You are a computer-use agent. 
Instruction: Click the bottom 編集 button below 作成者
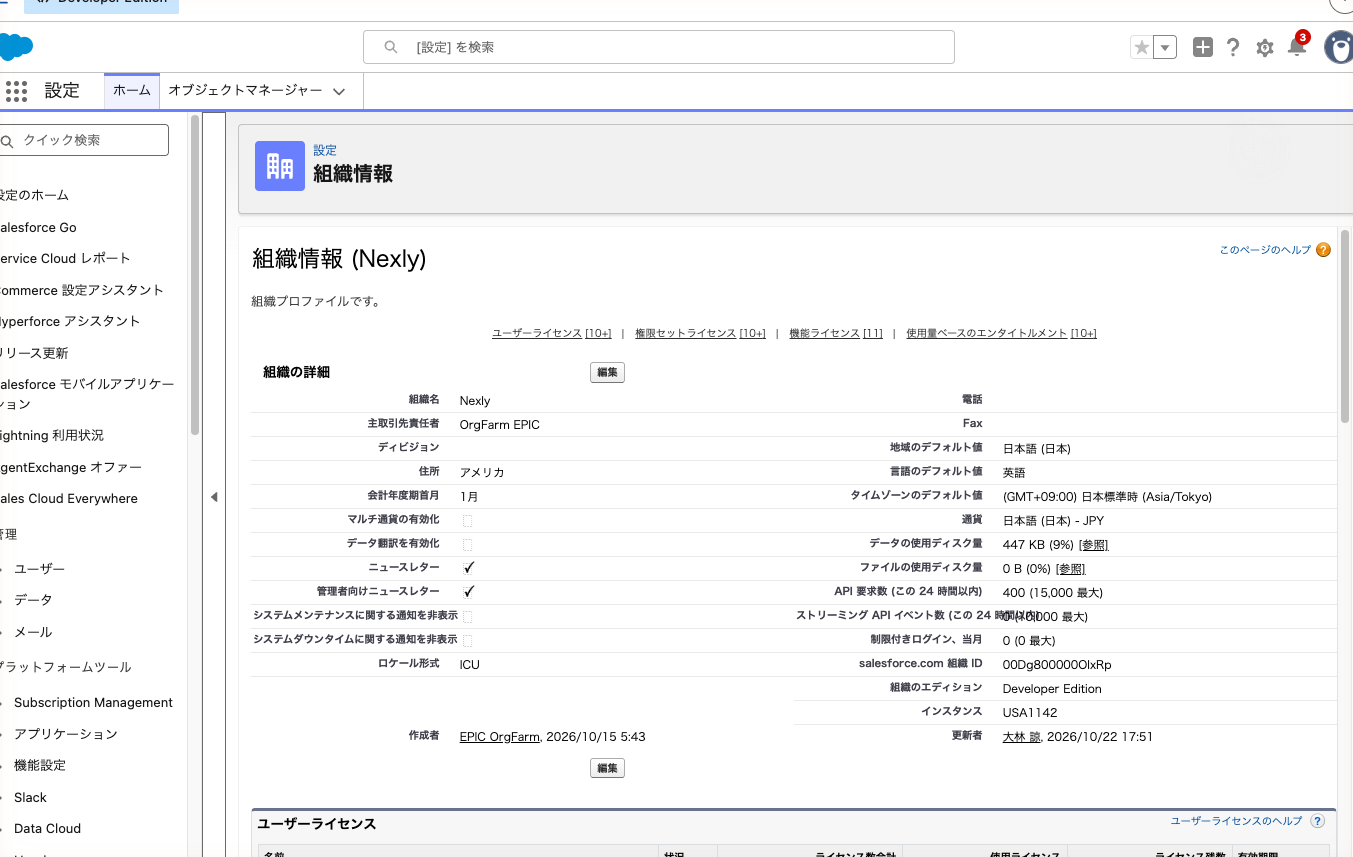click(607, 768)
